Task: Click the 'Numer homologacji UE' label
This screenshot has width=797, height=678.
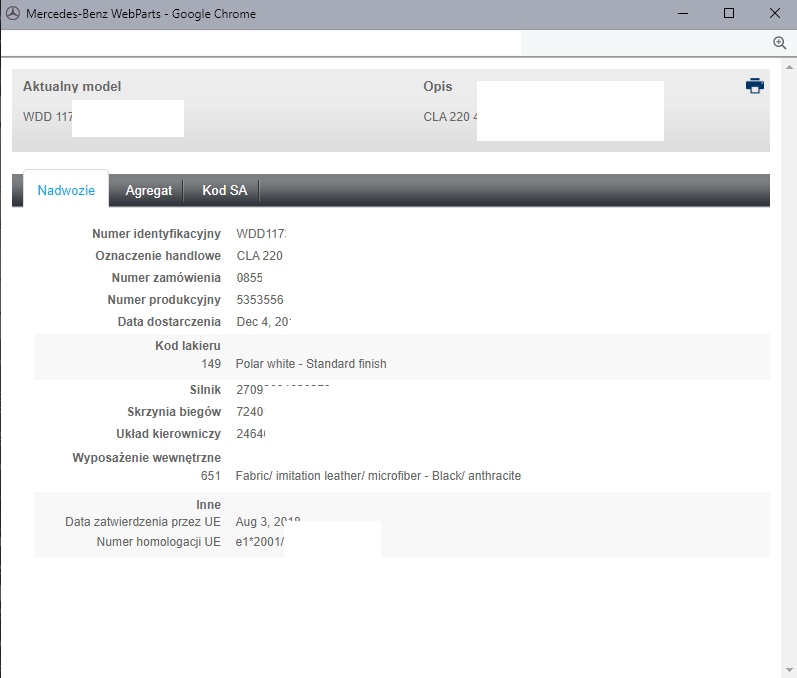Action: tap(159, 542)
